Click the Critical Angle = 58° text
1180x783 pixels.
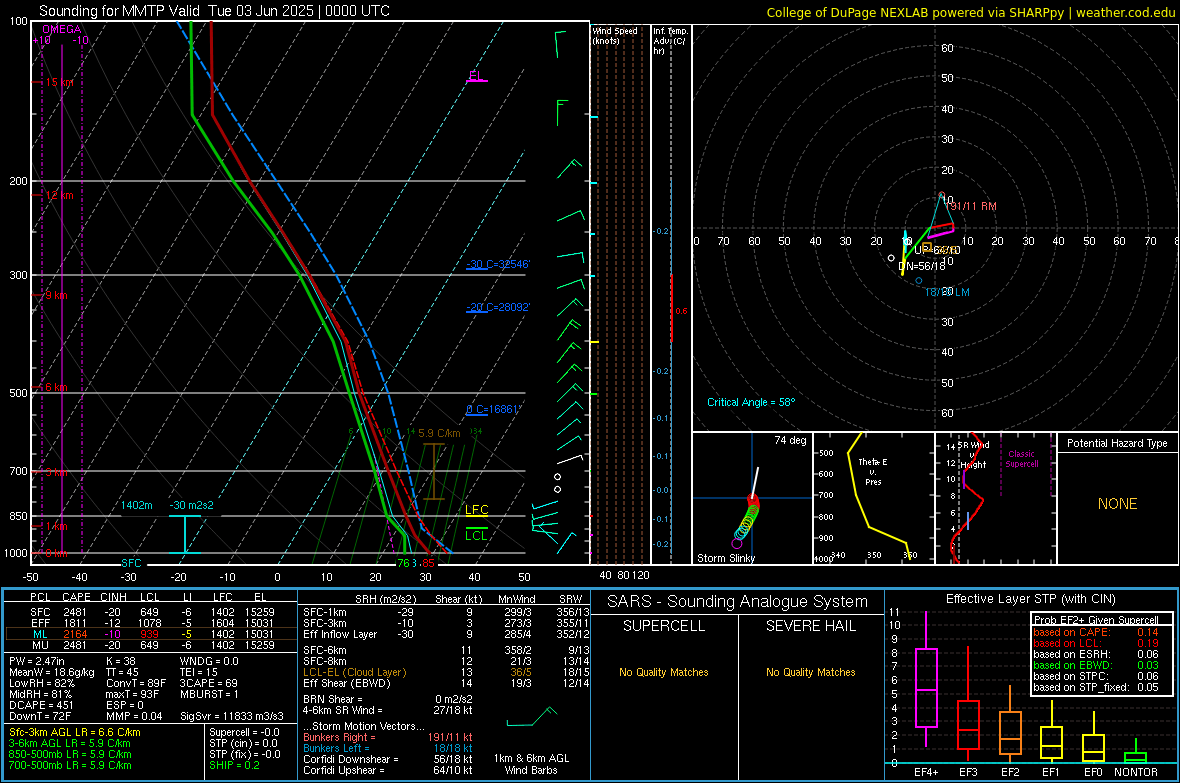tap(751, 402)
